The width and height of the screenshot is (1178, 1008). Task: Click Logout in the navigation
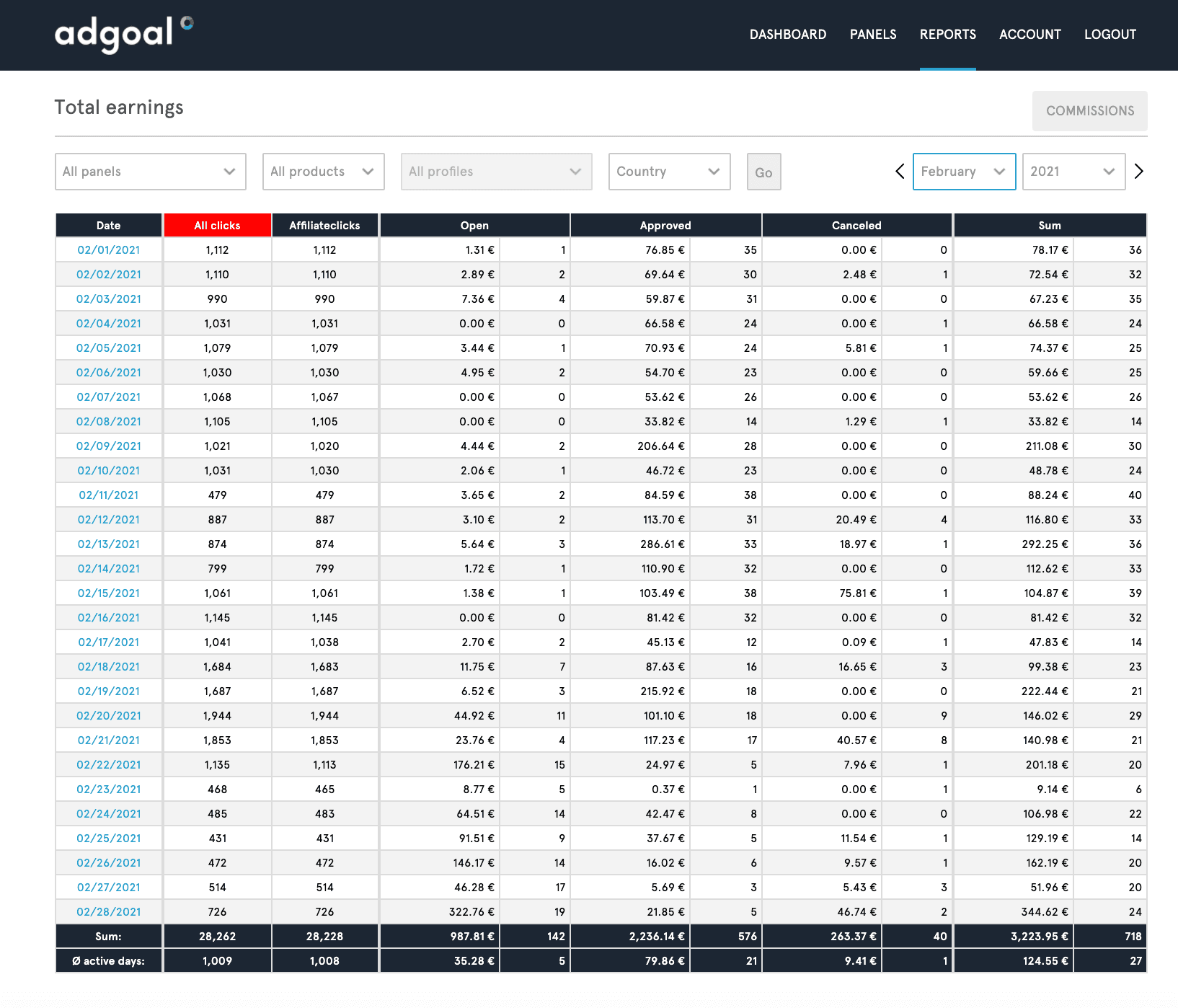(1110, 35)
